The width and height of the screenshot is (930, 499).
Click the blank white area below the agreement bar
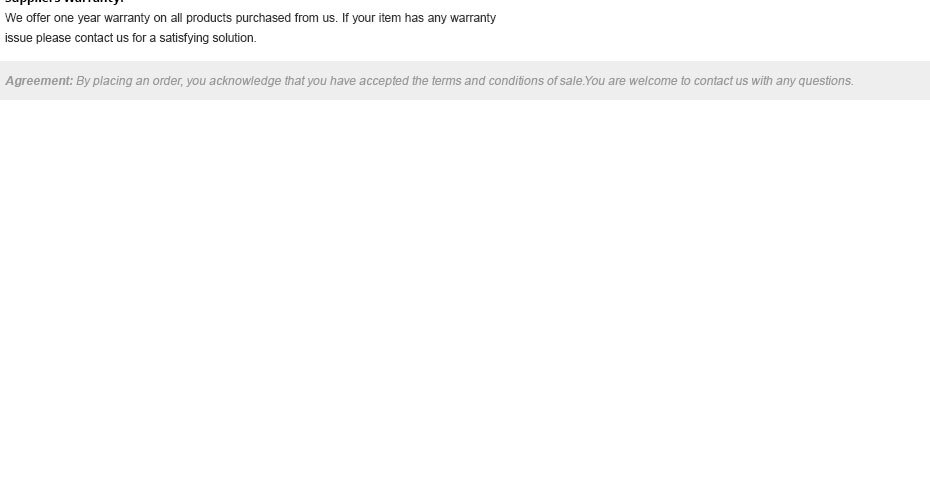pyautogui.click(x=465, y=297)
